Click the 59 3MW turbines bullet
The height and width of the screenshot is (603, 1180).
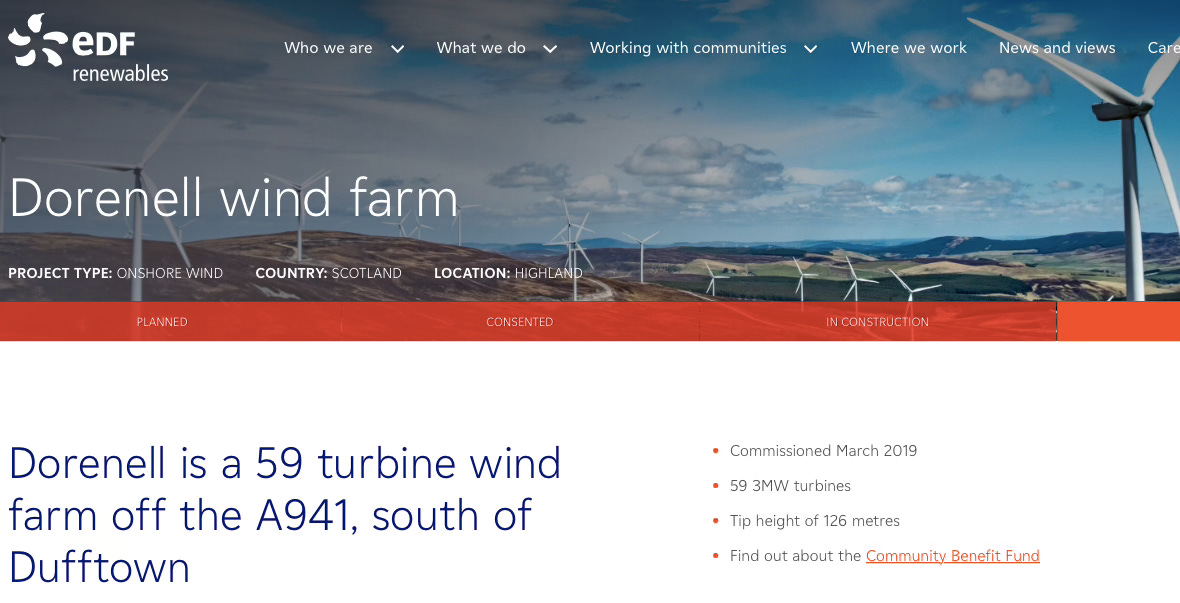click(790, 486)
